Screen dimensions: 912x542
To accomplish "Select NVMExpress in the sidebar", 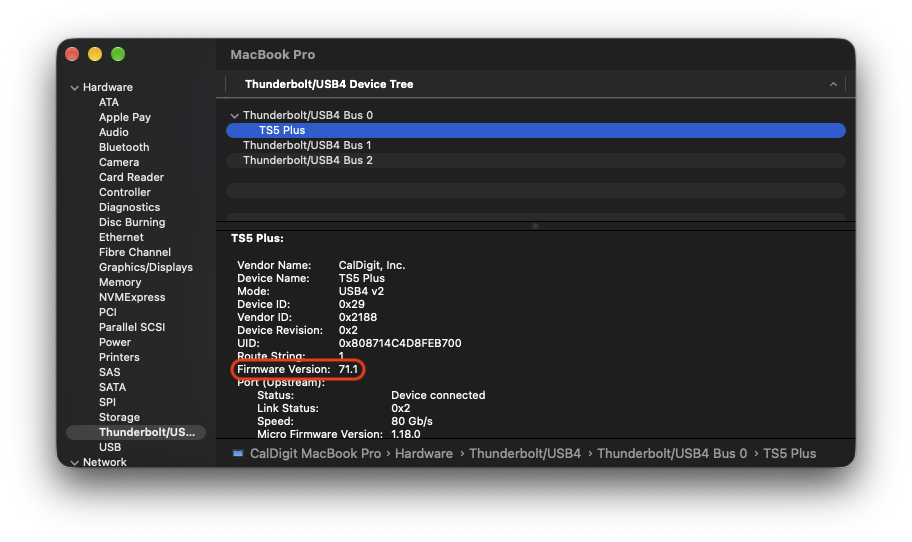I will point(132,298).
